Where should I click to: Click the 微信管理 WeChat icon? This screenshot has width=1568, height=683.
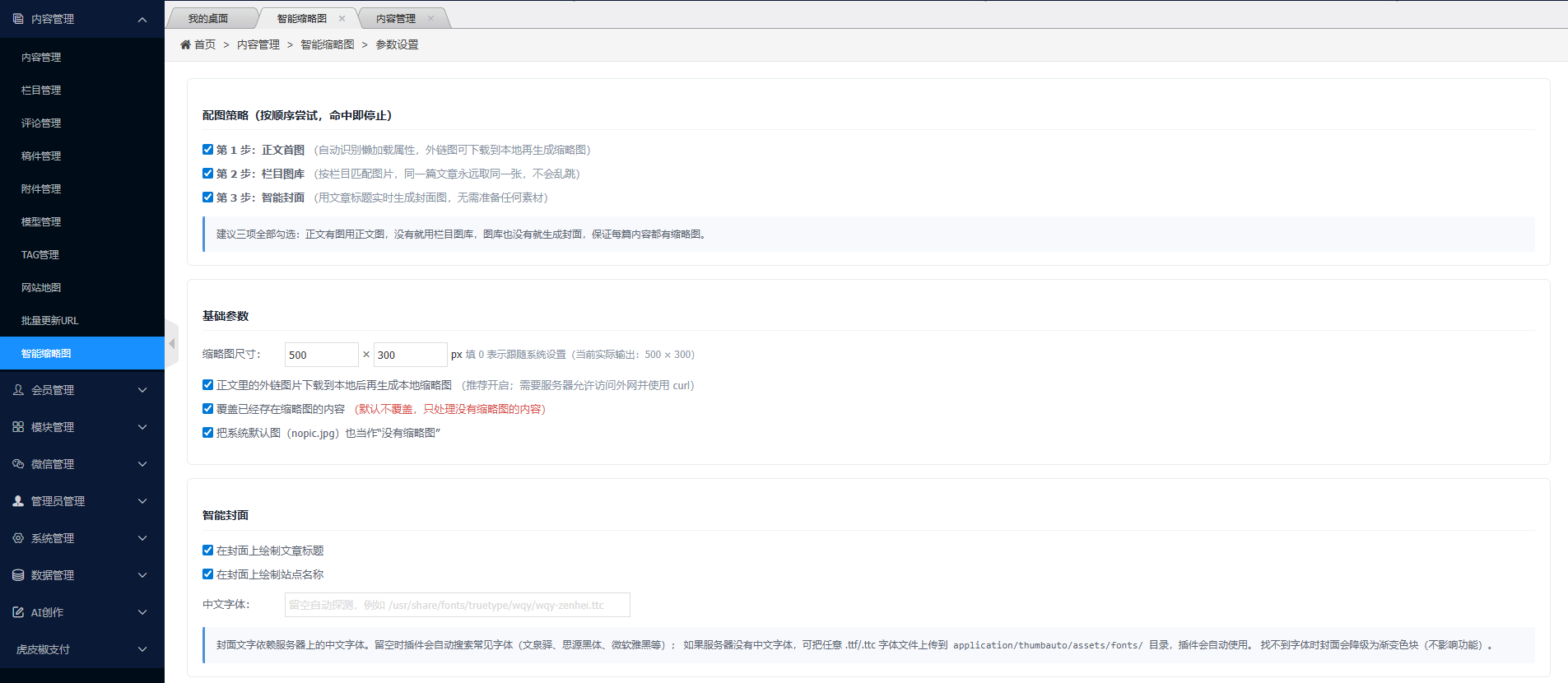pyautogui.click(x=18, y=464)
